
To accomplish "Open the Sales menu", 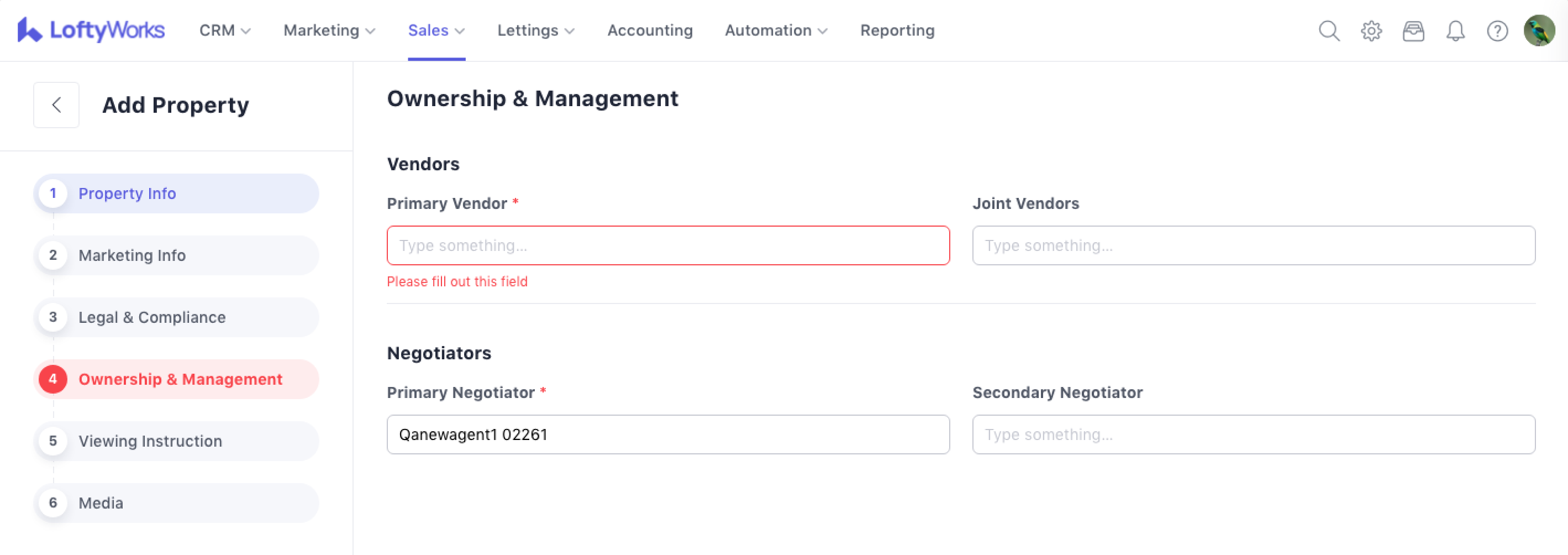I will click(436, 30).
